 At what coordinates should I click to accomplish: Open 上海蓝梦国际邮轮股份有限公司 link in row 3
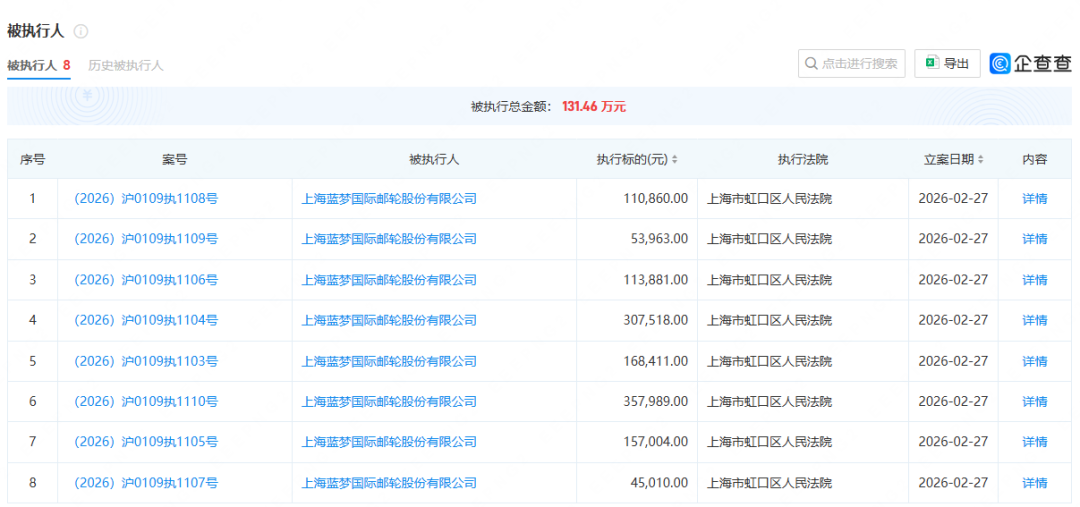tap(389, 280)
